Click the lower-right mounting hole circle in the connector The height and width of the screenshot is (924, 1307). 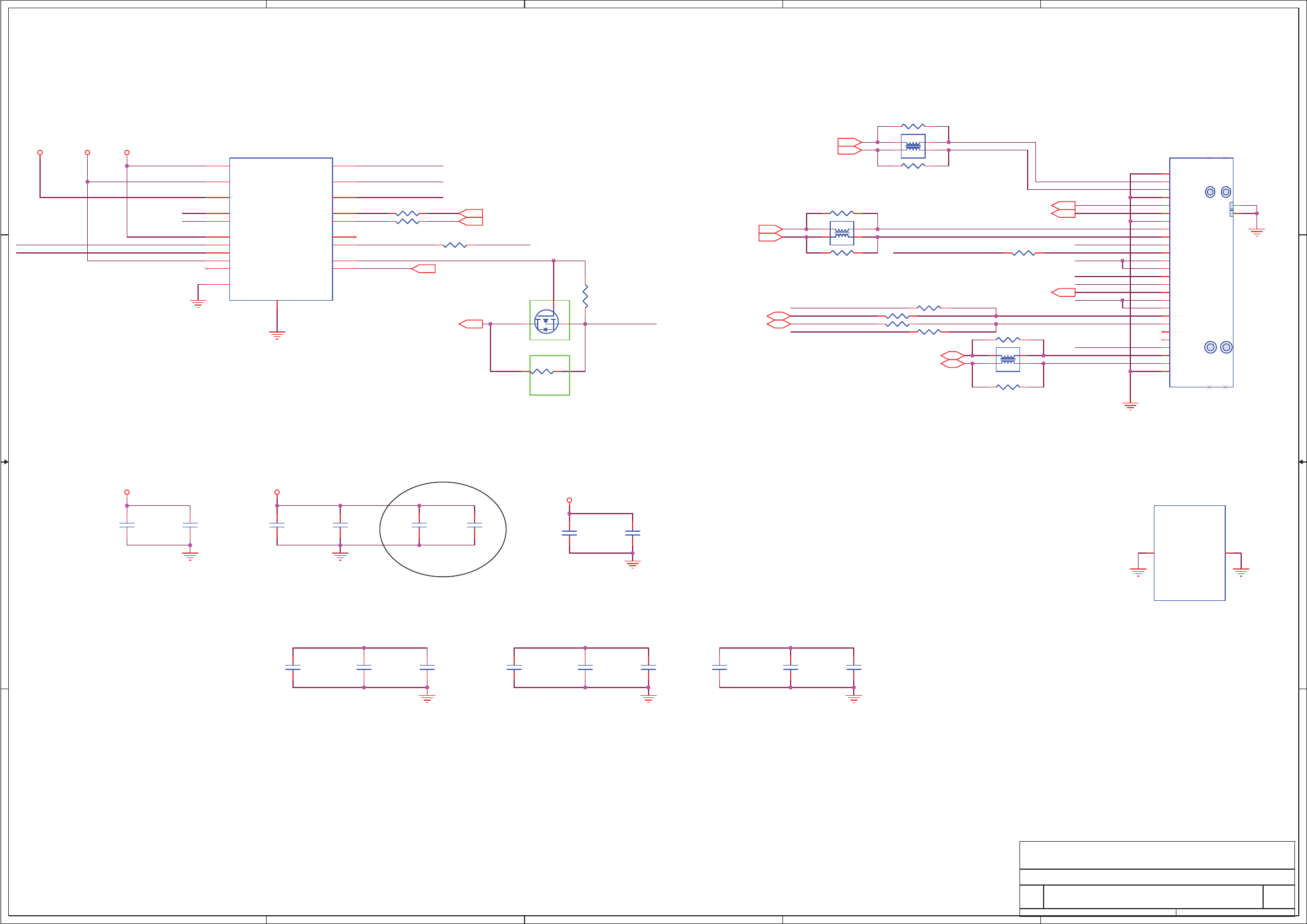coord(1226,347)
